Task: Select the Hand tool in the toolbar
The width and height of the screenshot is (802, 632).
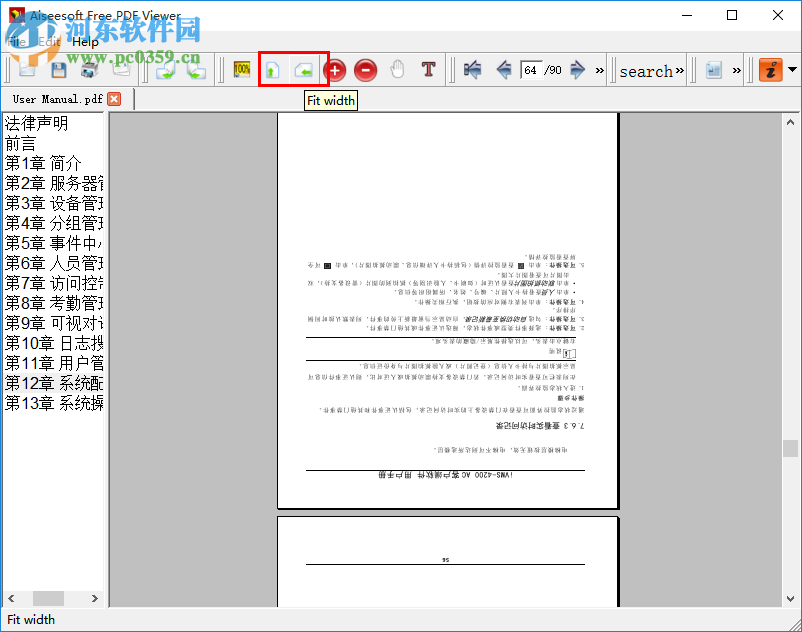Action: pyautogui.click(x=397, y=69)
